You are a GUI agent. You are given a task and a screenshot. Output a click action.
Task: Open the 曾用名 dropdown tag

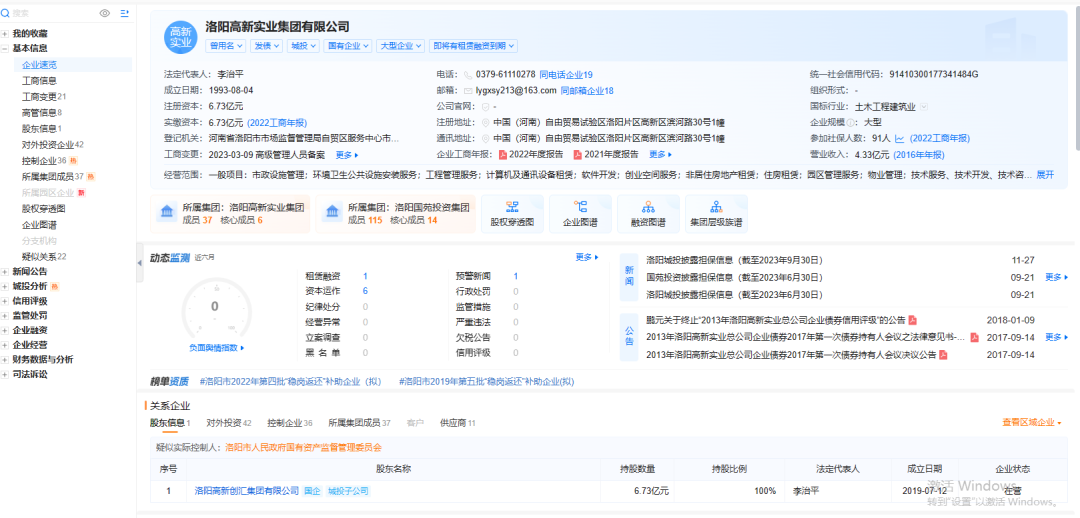(226, 46)
